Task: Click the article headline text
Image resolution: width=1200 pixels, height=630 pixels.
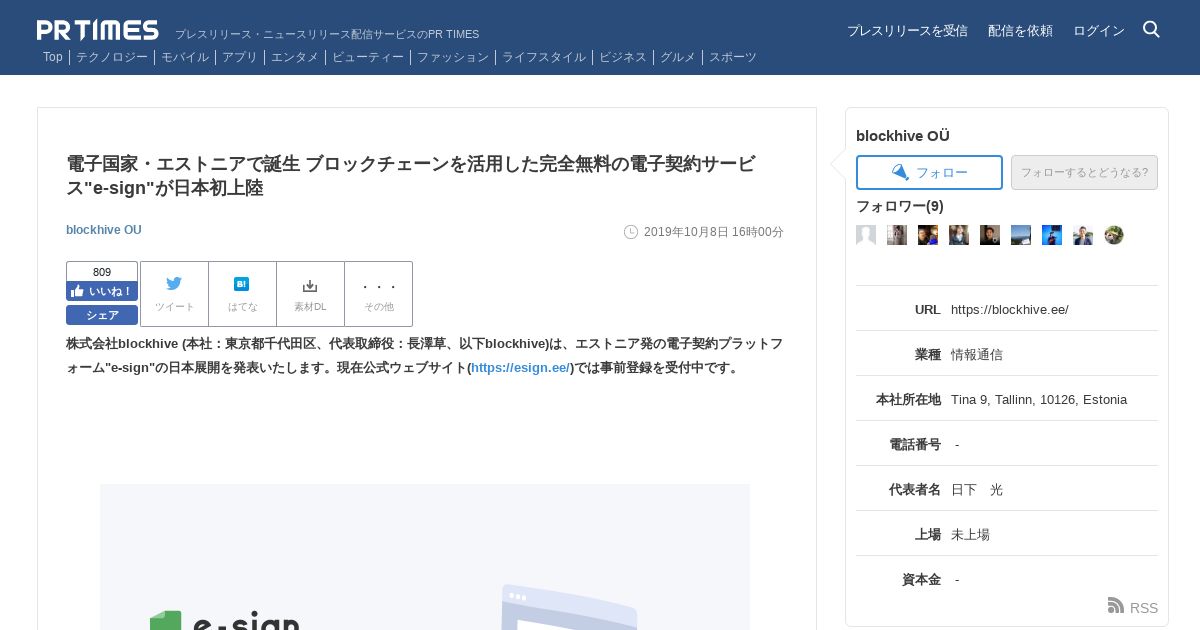Action: [x=411, y=176]
